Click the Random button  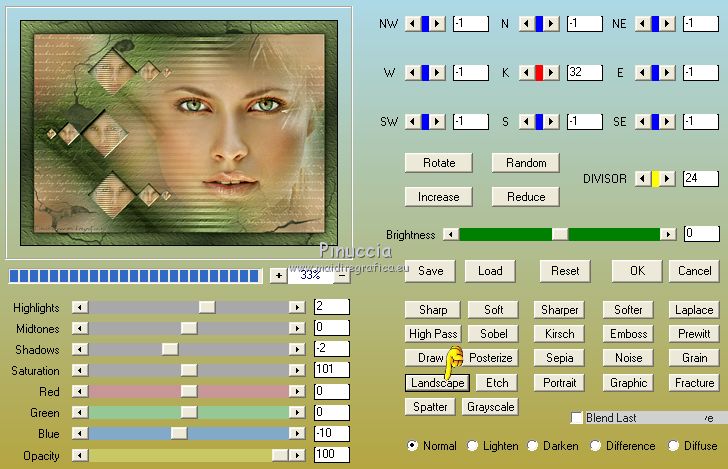(526, 163)
